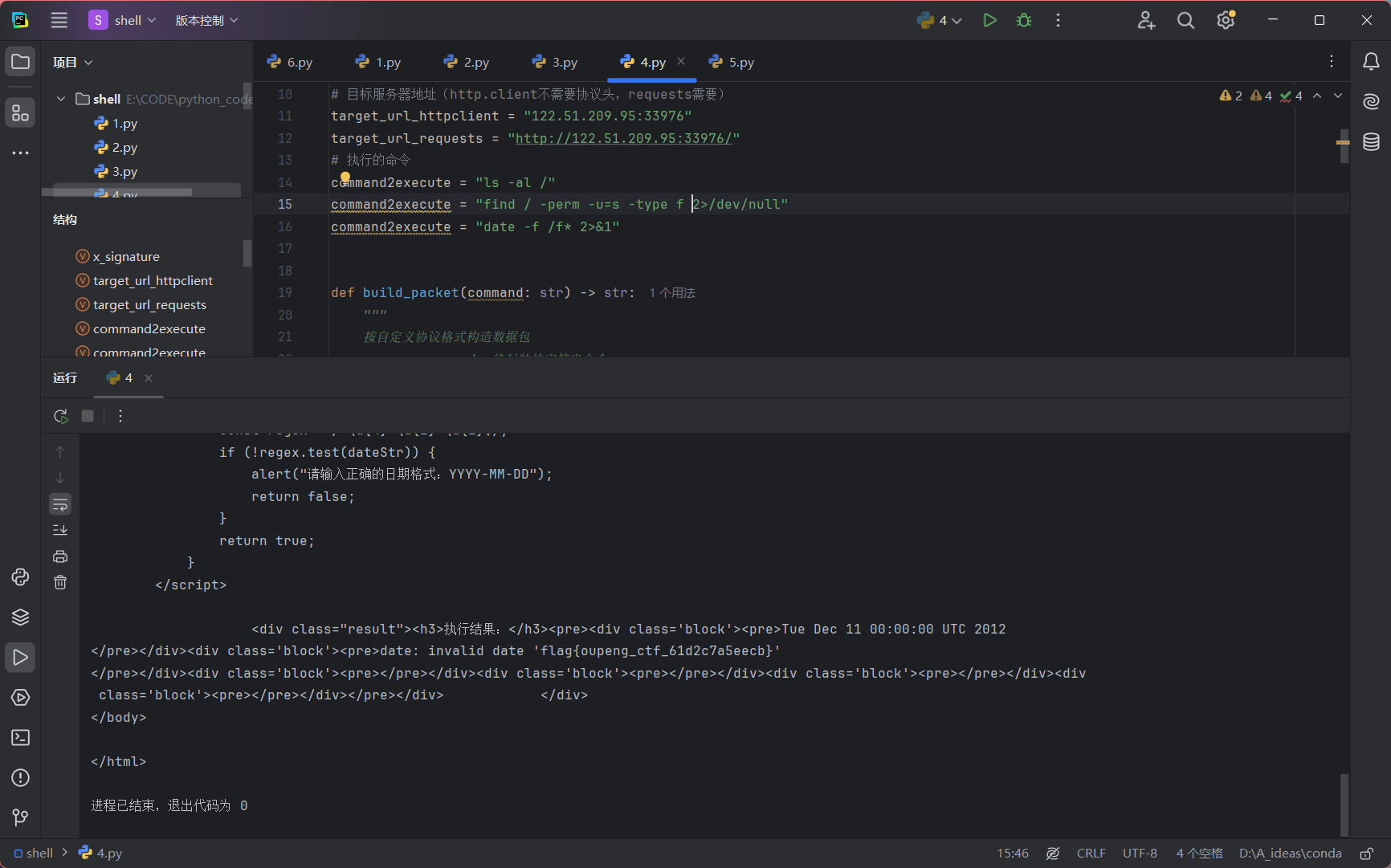Image resolution: width=1391 pixels, height=868 pixels.
Task: Open the main hamburger menu
Action: click(x=59, y=20)
